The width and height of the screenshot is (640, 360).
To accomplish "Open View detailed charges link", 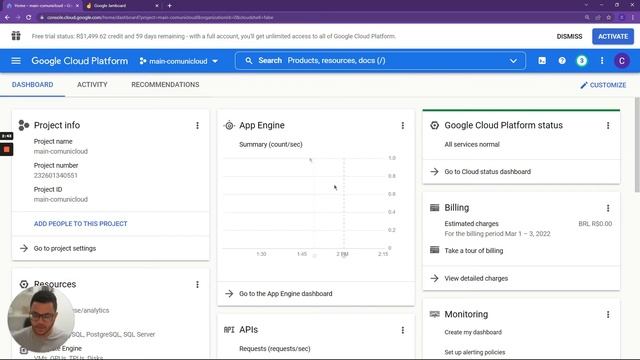I will point(476,278).
